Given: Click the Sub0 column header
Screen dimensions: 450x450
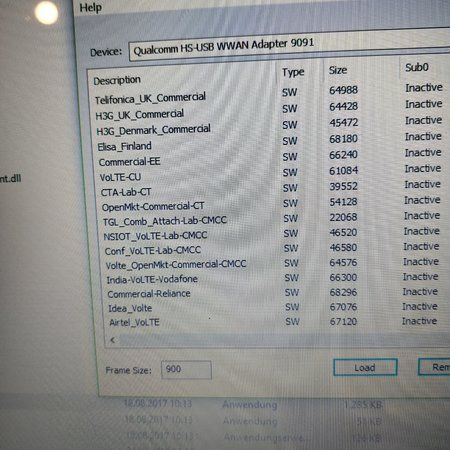Looking at the screenshot, I should pos(417,67).
